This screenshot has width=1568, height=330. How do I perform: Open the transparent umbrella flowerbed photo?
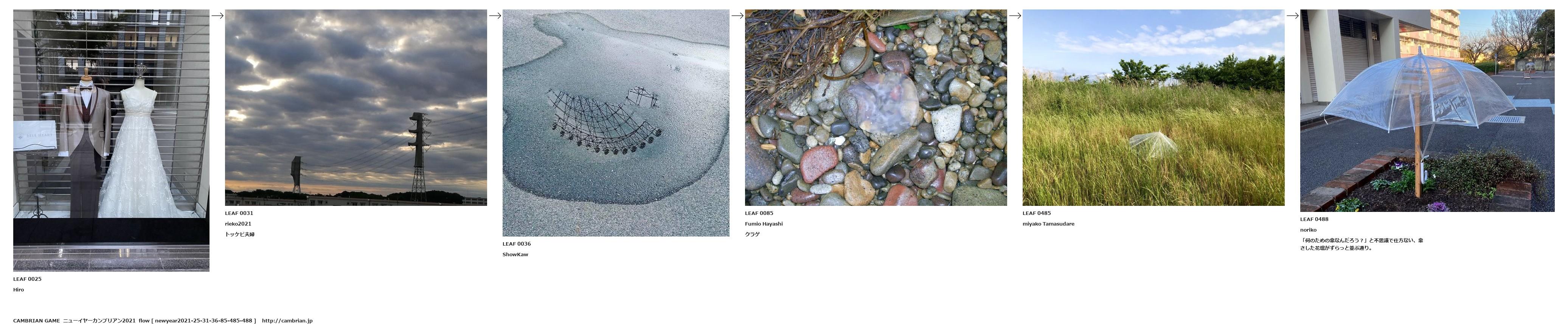[x=1427, y=110]
